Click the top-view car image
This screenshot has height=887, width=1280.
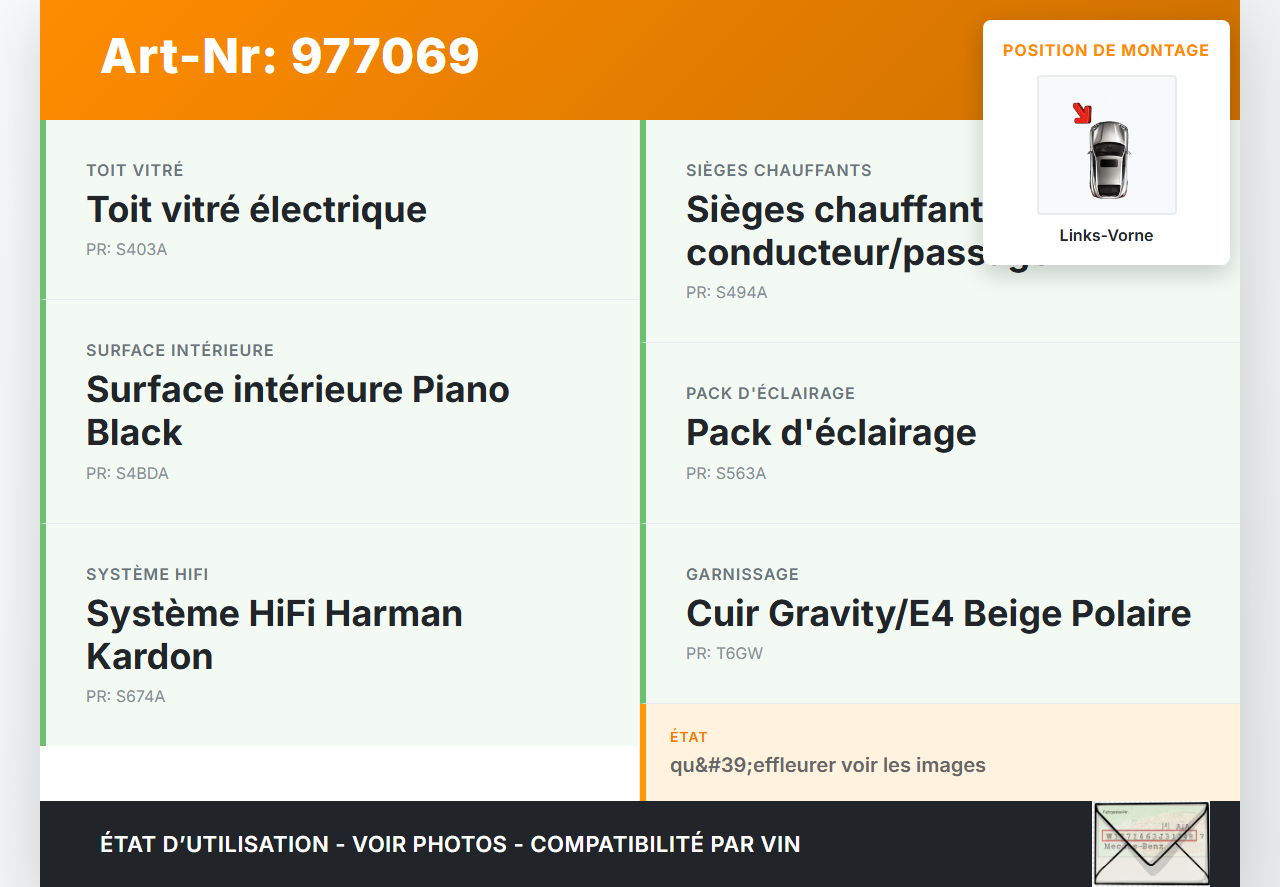[x=1108, y=159]
